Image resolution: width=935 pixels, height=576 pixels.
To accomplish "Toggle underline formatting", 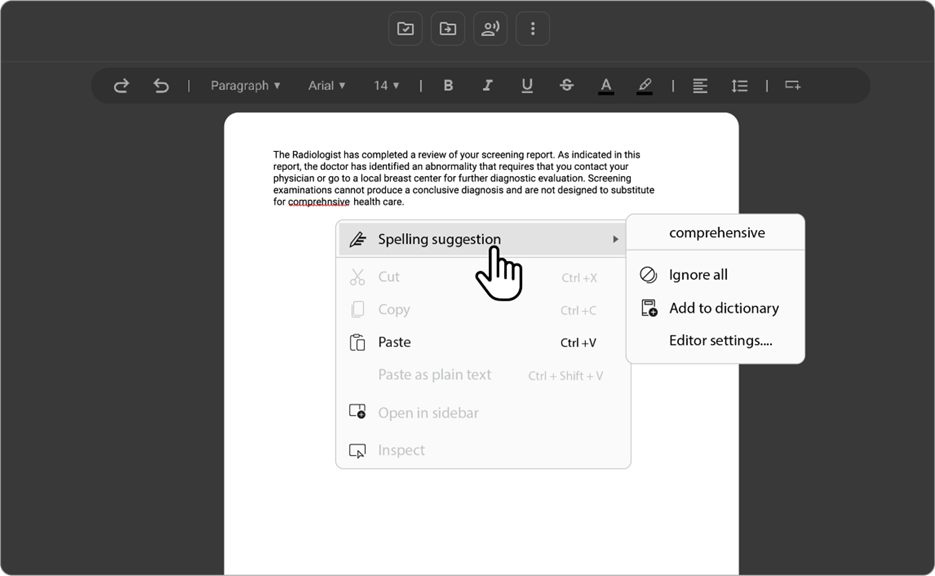I will [x=527, y=86].
